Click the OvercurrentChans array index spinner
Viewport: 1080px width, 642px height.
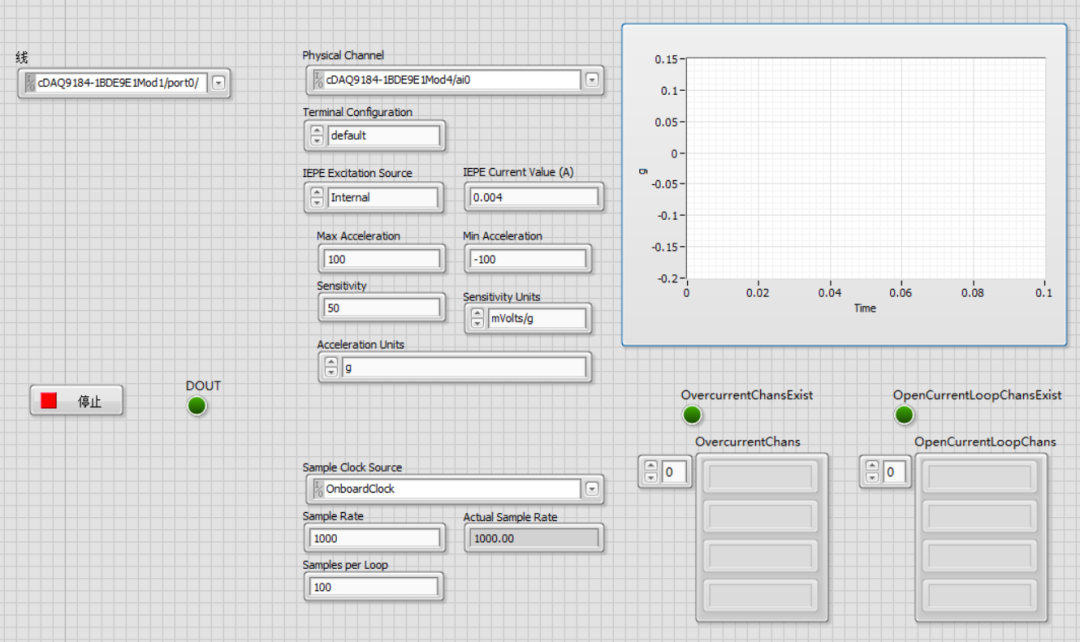(x=651, y=471)
